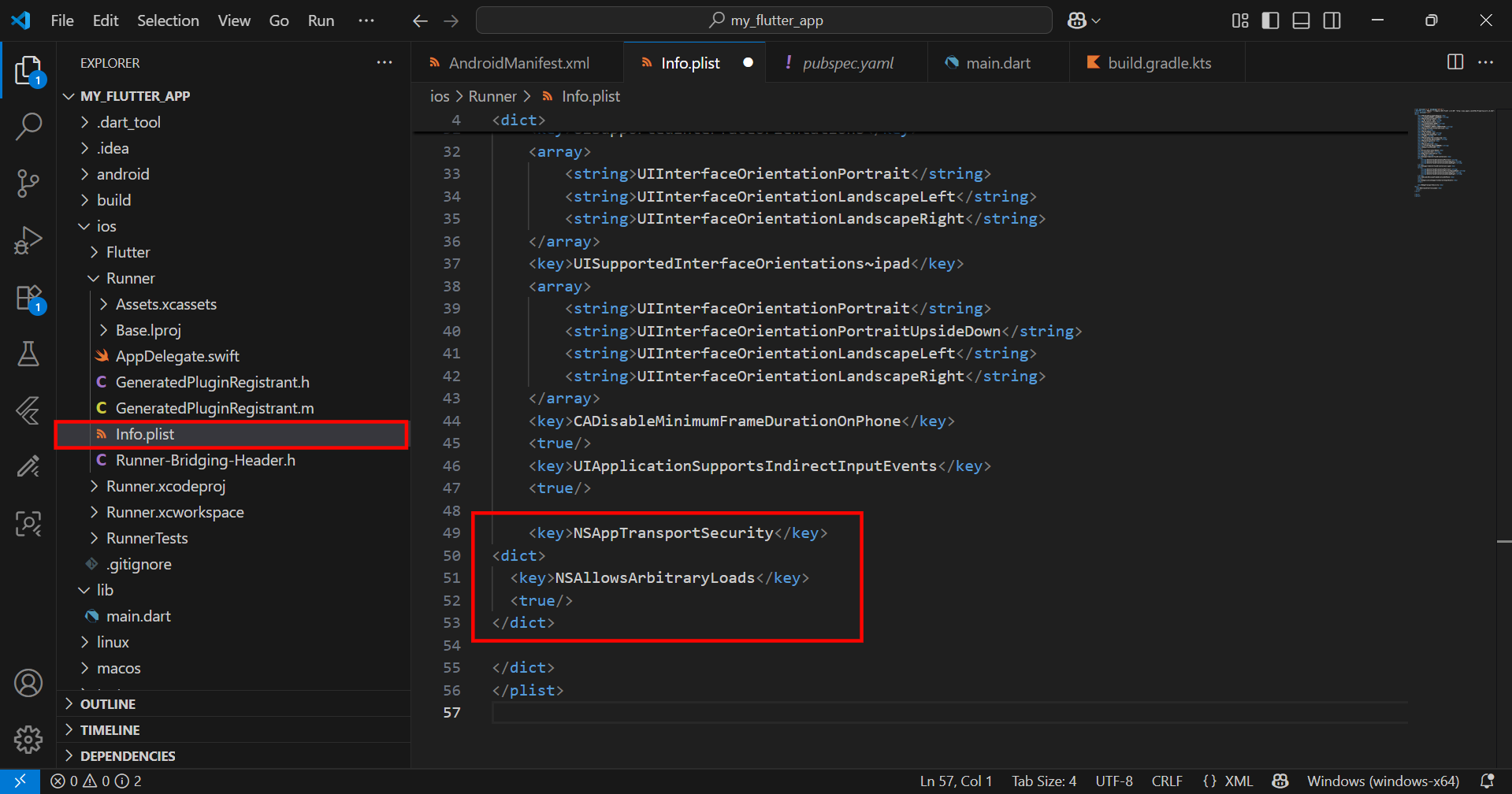
Task: Expand the TIMELINE section
Action: tap(233, 730)
